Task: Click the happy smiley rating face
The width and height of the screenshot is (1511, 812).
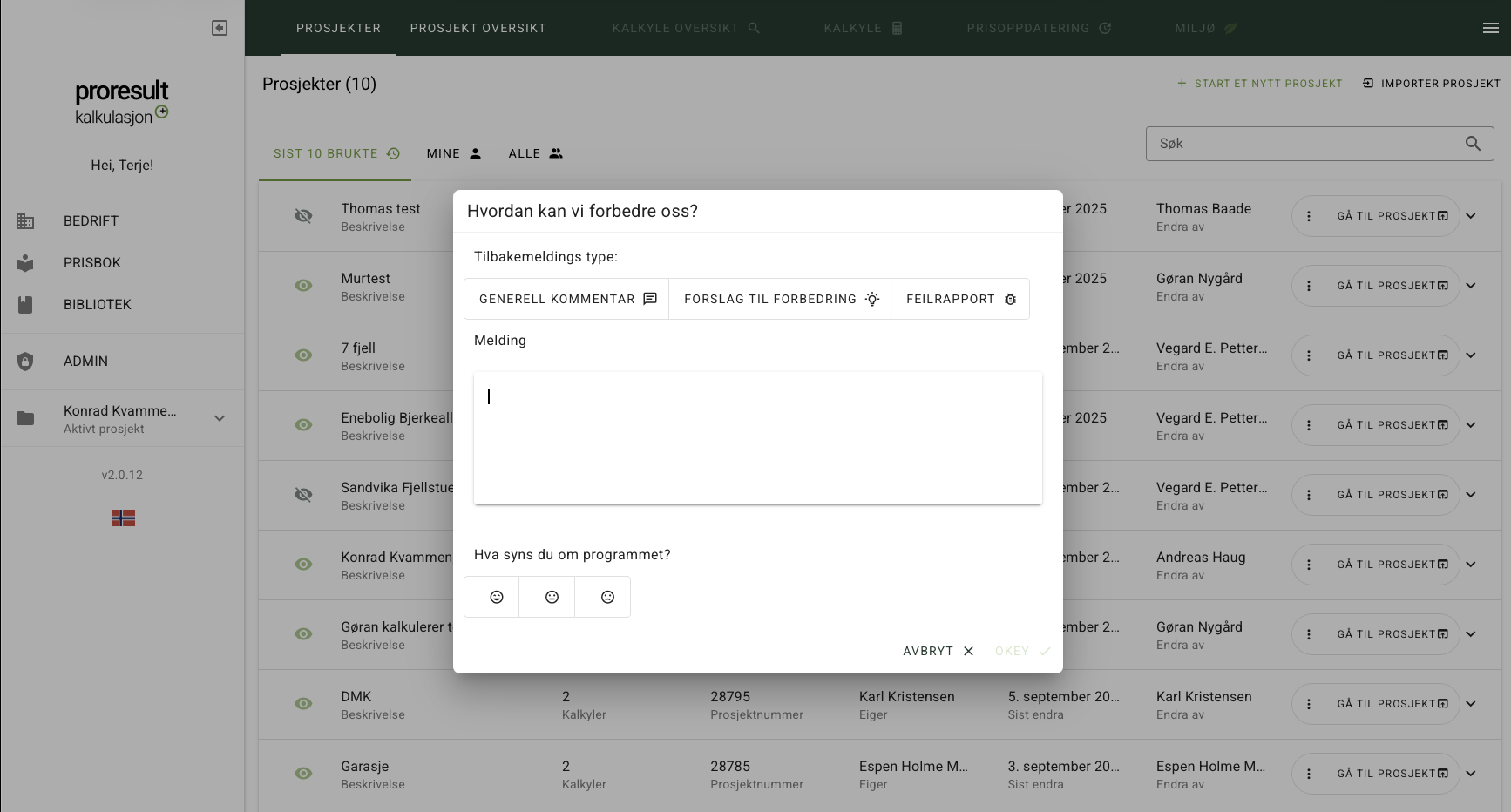Action: click(x=496, y=597)
